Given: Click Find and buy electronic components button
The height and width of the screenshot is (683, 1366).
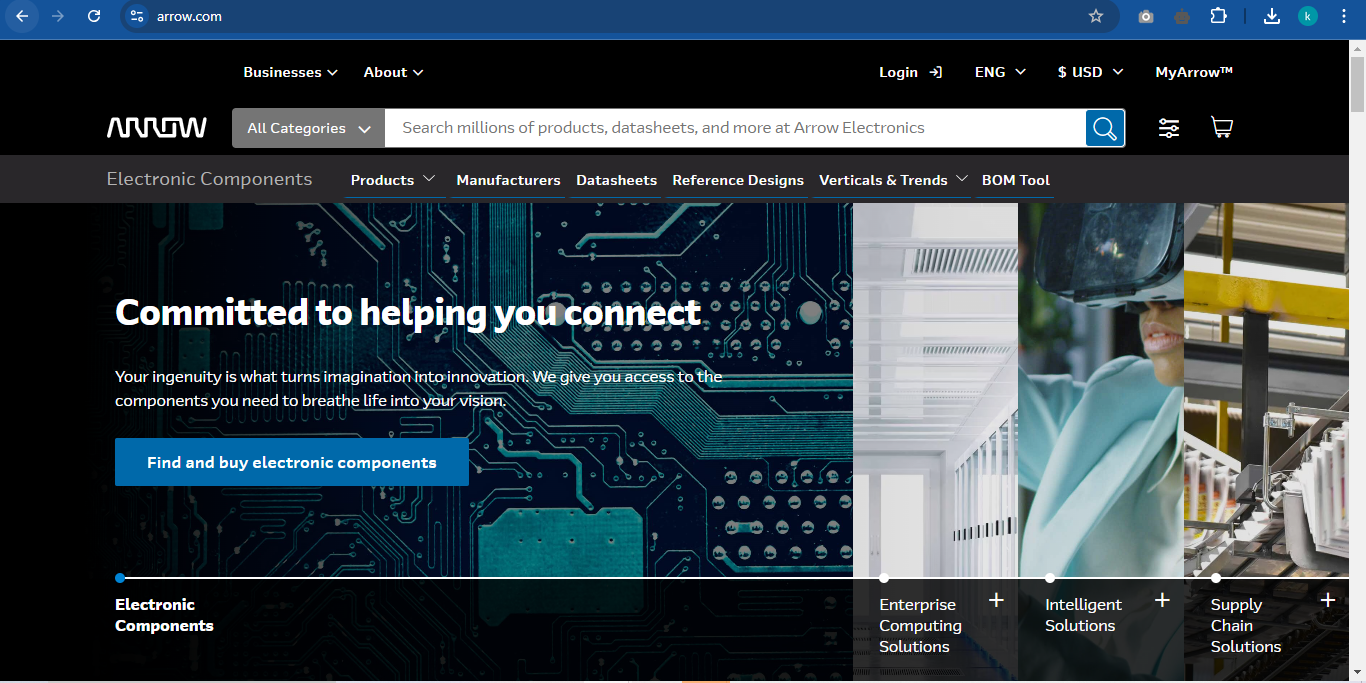Looking at the screenshot, I should click(292, 462).
